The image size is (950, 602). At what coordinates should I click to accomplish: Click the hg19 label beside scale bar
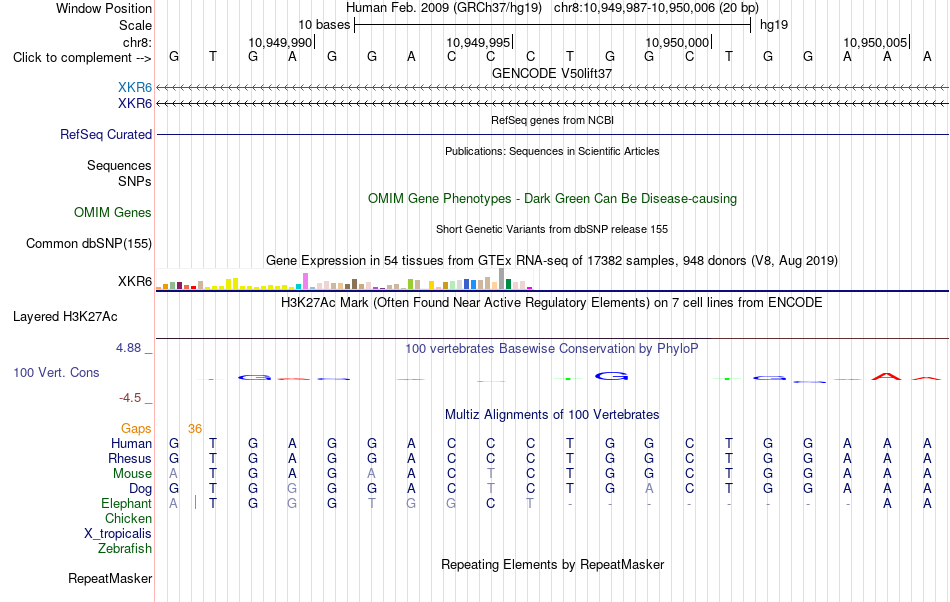[774, 25]
